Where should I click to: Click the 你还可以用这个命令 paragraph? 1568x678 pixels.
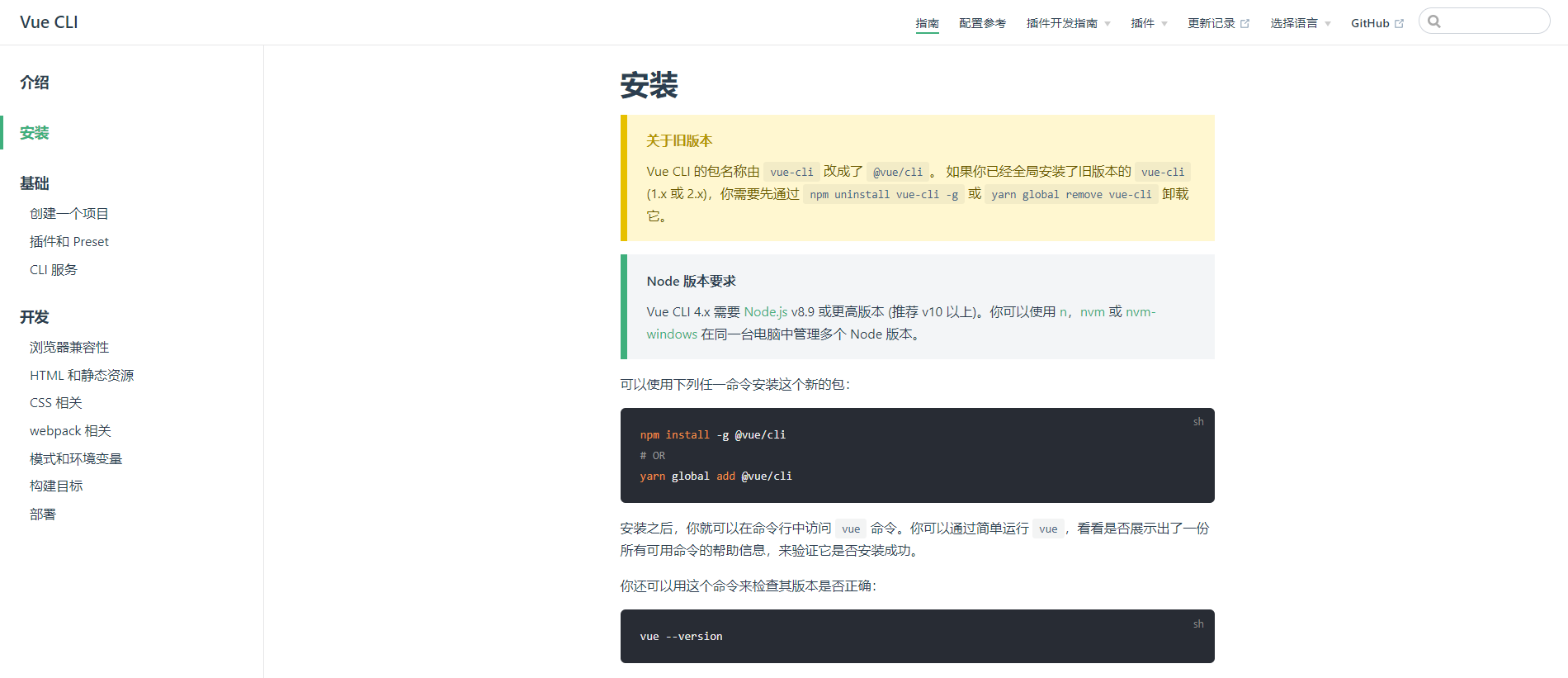[x=749, y=586]
